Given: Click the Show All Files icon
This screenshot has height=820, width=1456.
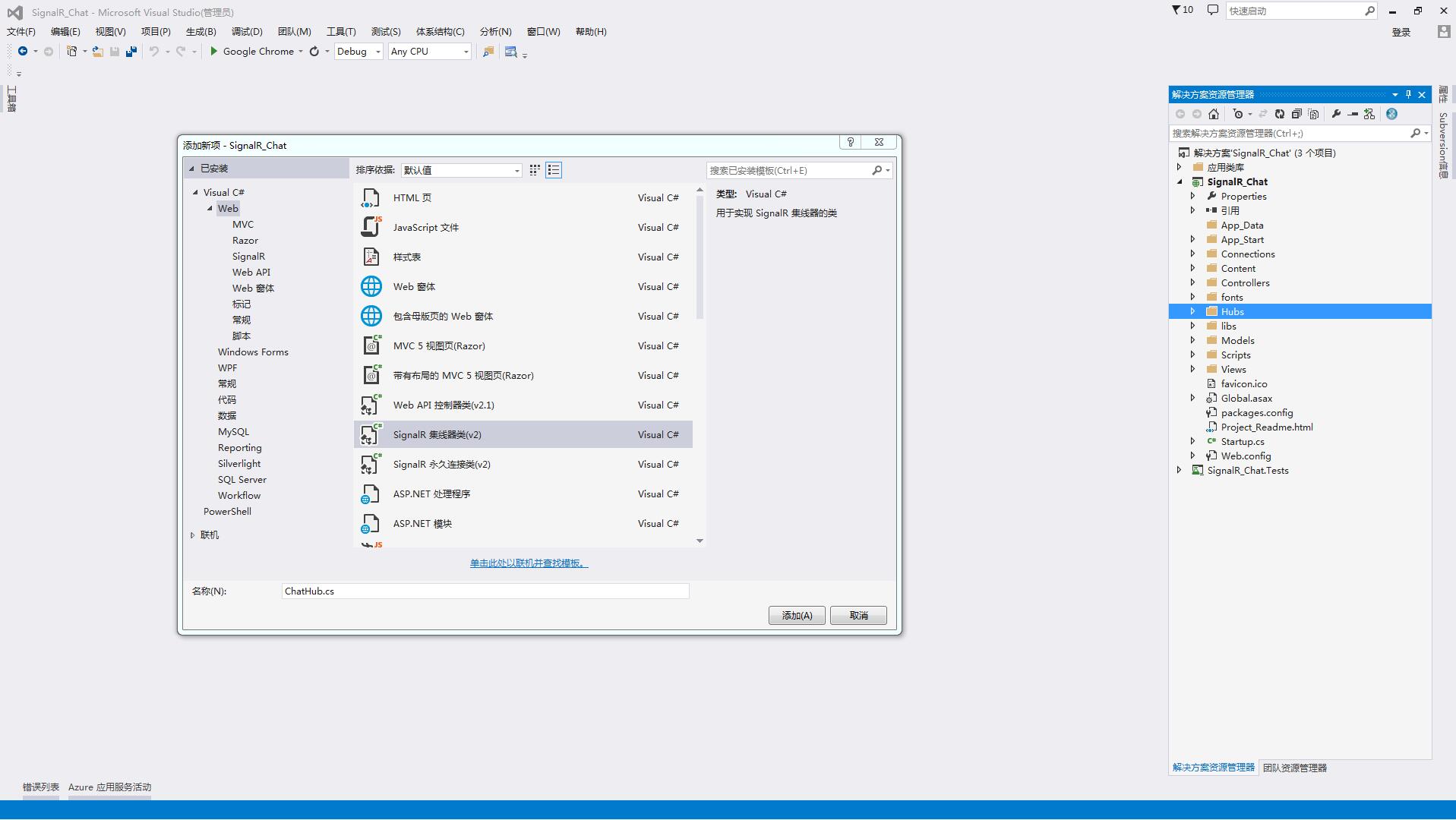Looking at the screenshot, I should (1313, 114).
